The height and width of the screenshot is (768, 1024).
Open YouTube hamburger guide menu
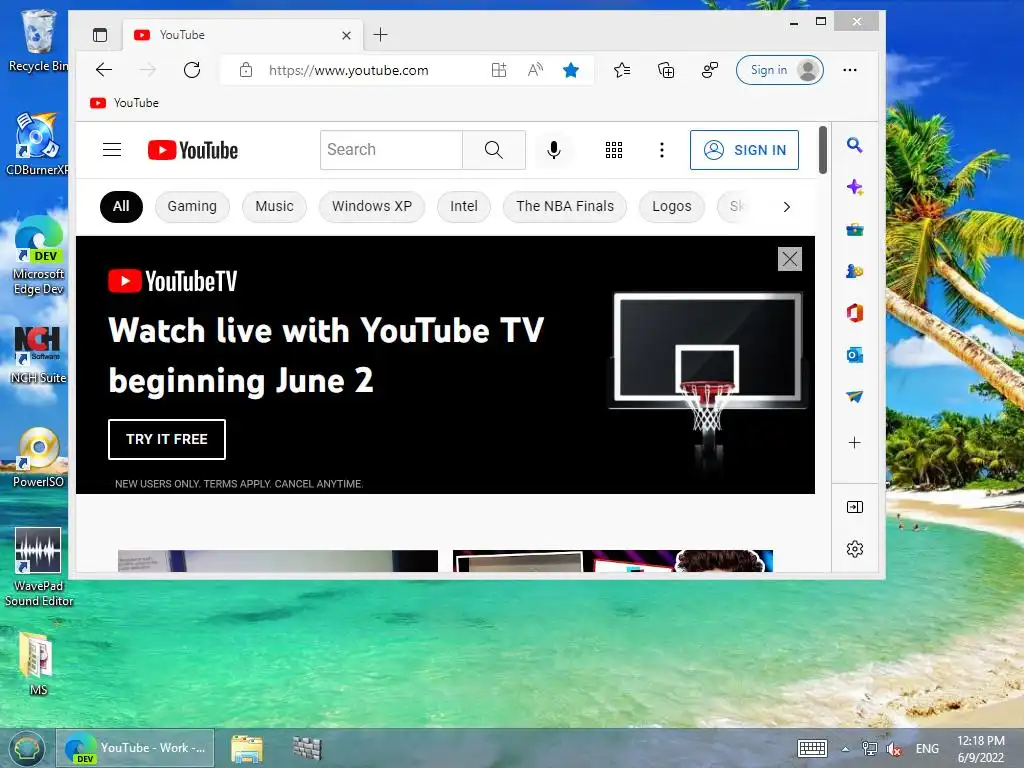(112, 150)
